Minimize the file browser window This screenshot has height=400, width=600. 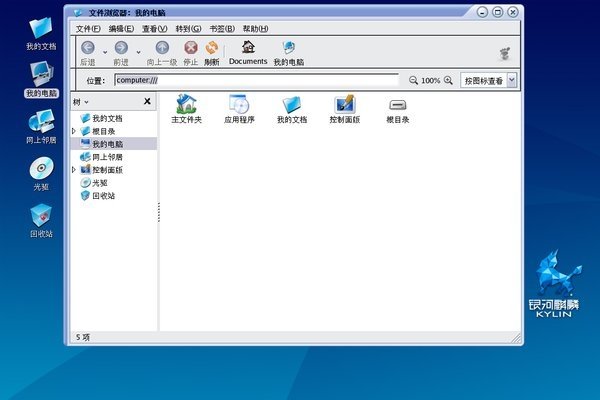pos(482,12)
